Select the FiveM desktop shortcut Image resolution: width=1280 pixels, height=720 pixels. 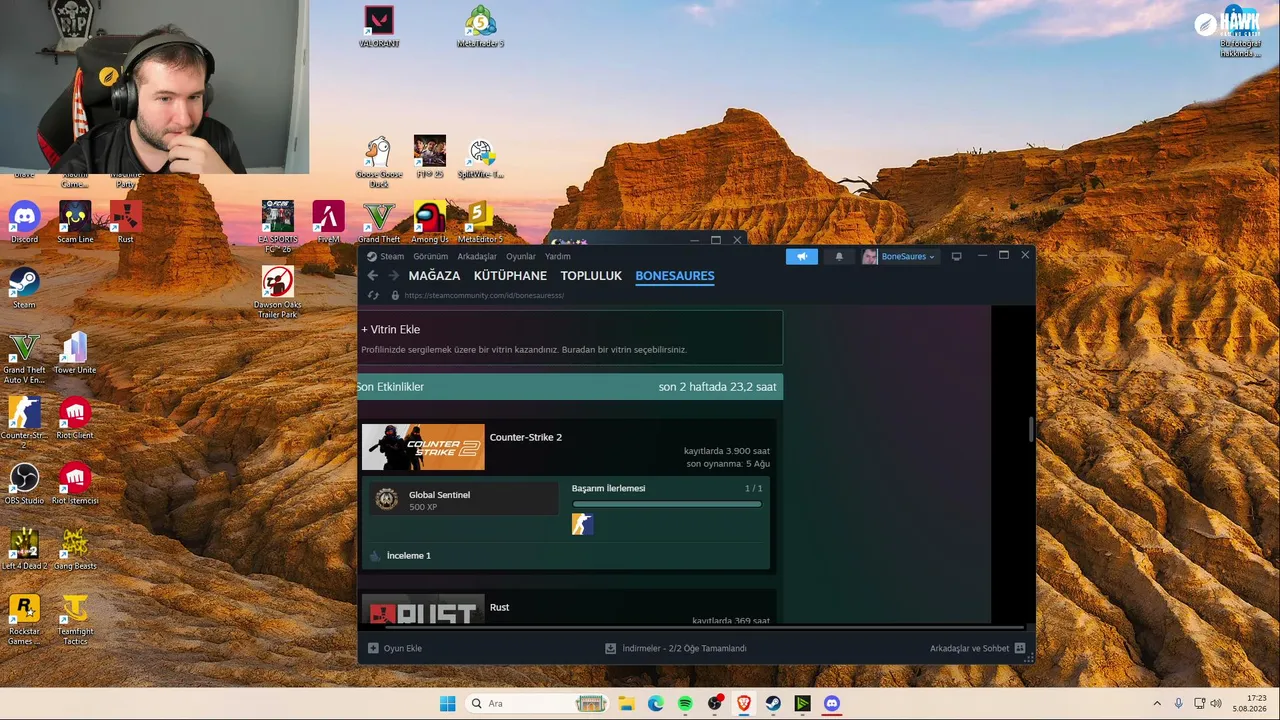click(329, 222)
